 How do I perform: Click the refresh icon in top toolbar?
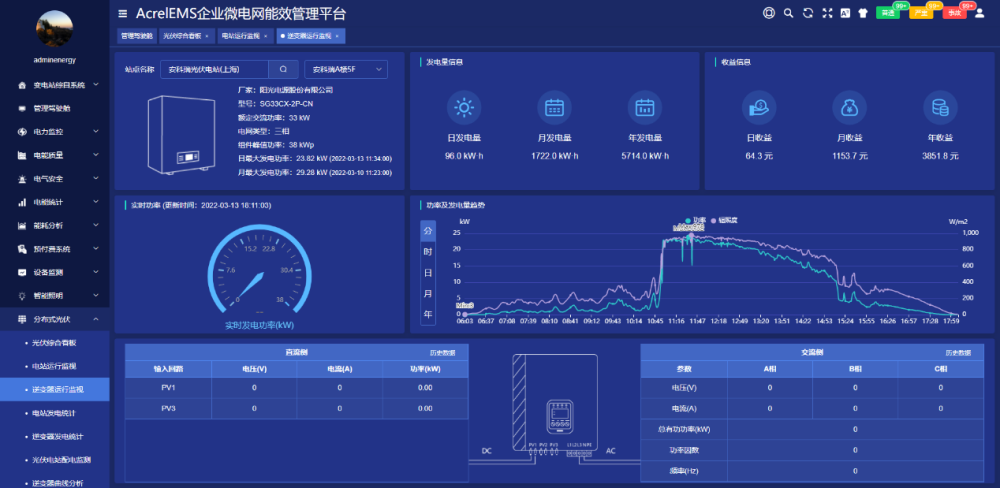point(807,13)
